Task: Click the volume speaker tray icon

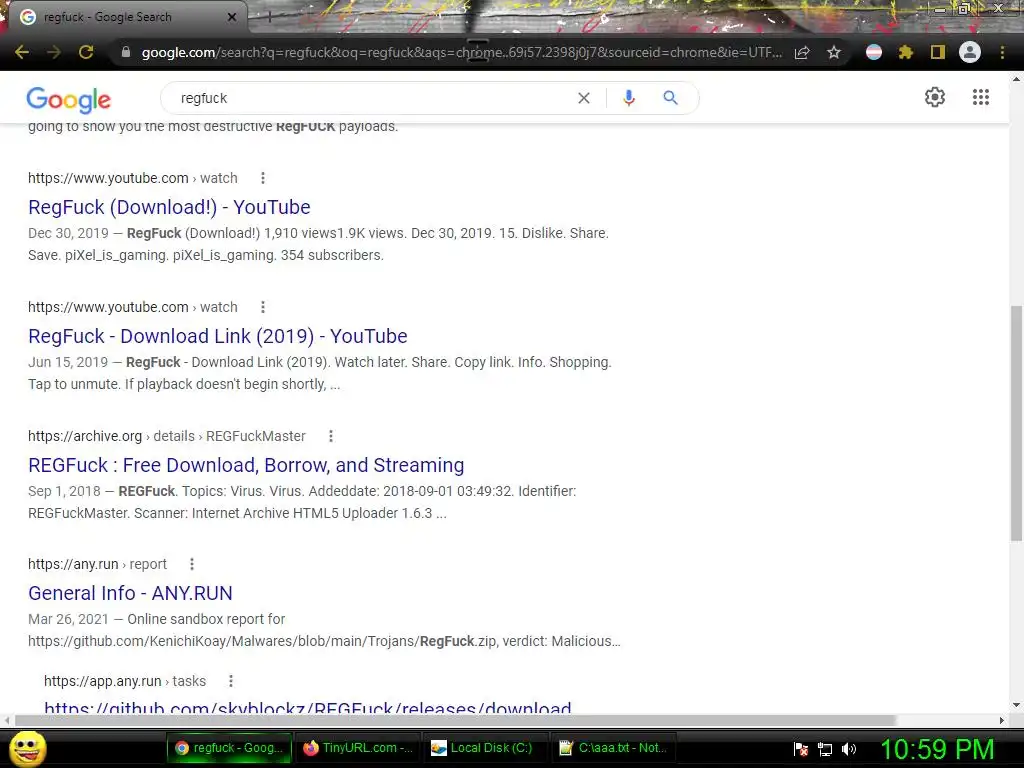Action: pyautogui.click(x=848, y=749)
